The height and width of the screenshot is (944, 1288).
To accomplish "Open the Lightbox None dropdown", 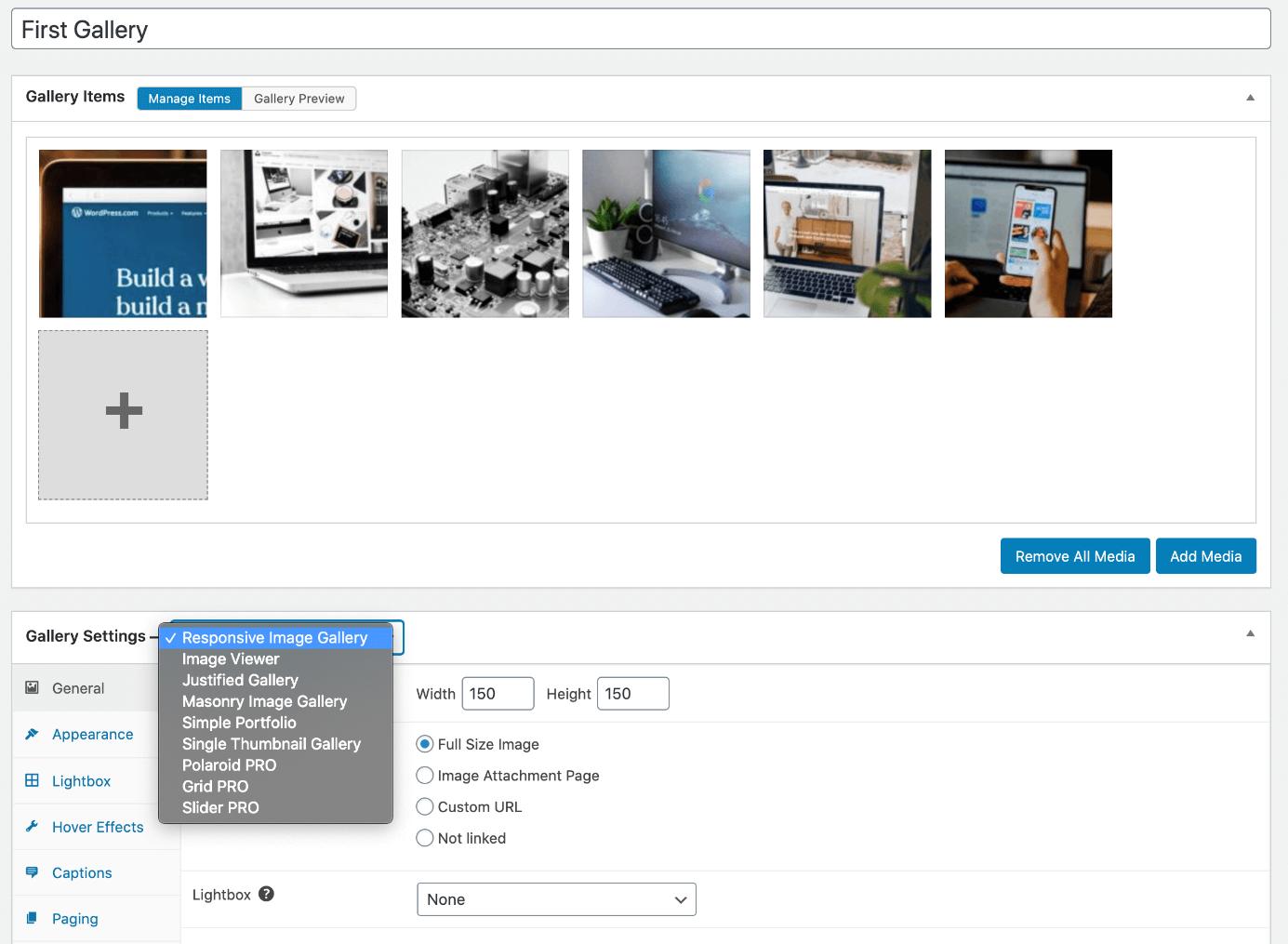I will point(556,899).
